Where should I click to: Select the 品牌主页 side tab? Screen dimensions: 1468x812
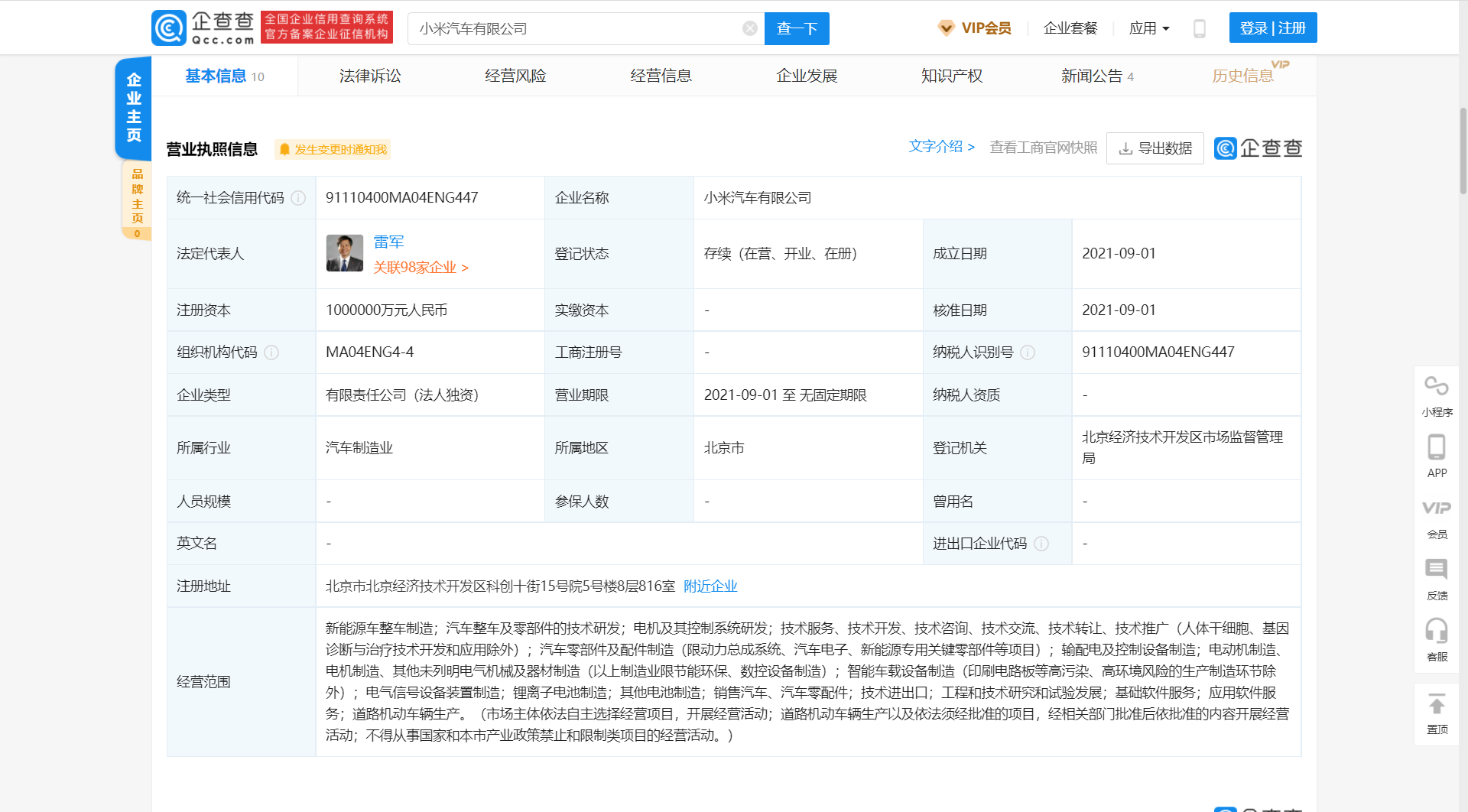point(137,200)
